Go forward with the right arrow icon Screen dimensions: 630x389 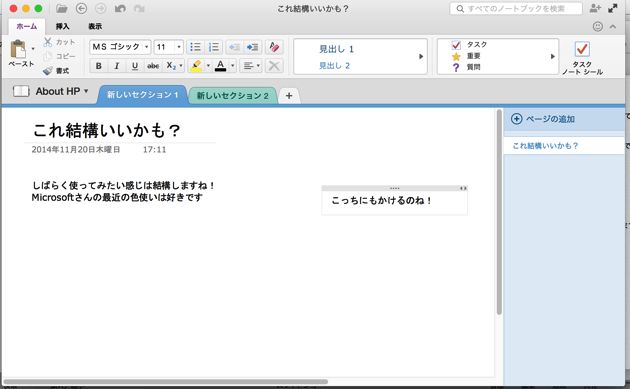[101, 8]
